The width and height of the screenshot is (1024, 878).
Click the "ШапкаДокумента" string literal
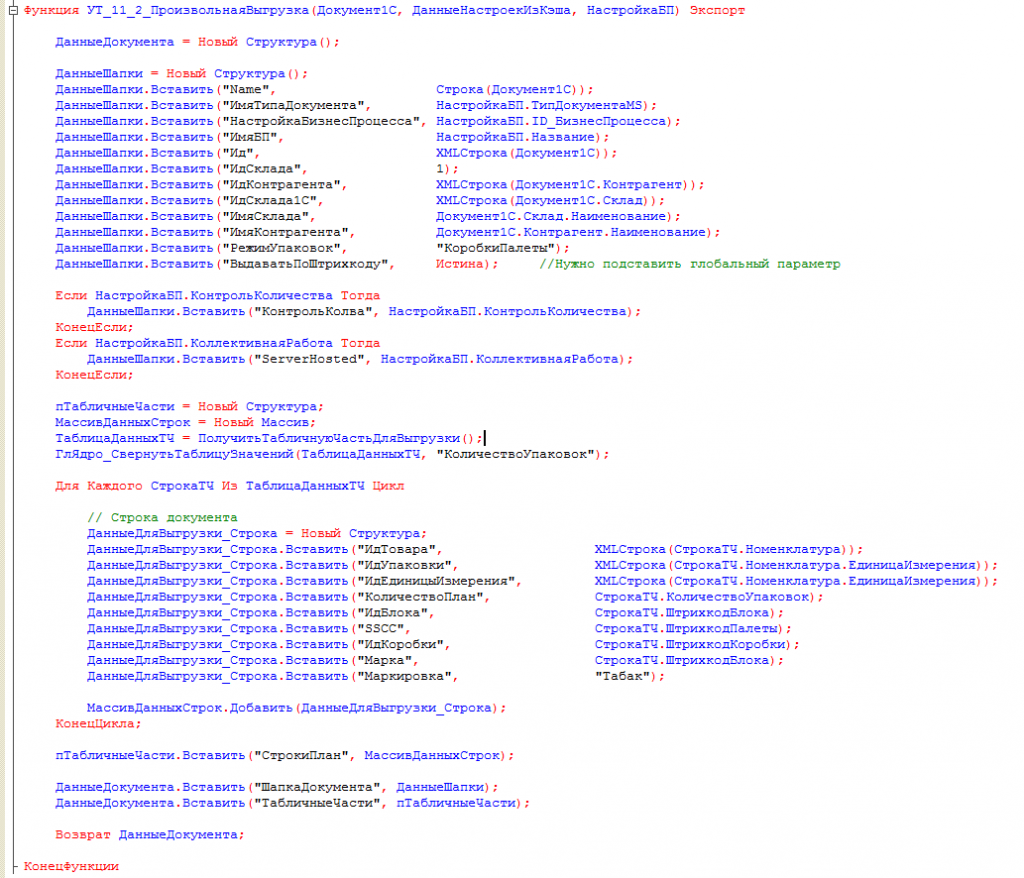tap(317, 788)
